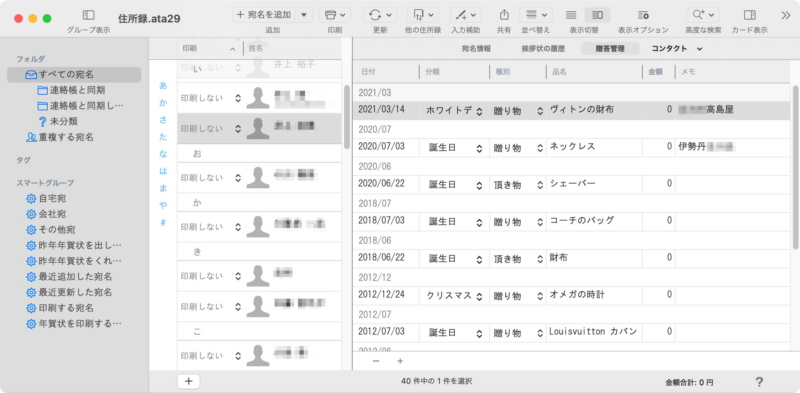Select the 未分類 item
Viewport: 800px width, 393px height.
[58, 121]
